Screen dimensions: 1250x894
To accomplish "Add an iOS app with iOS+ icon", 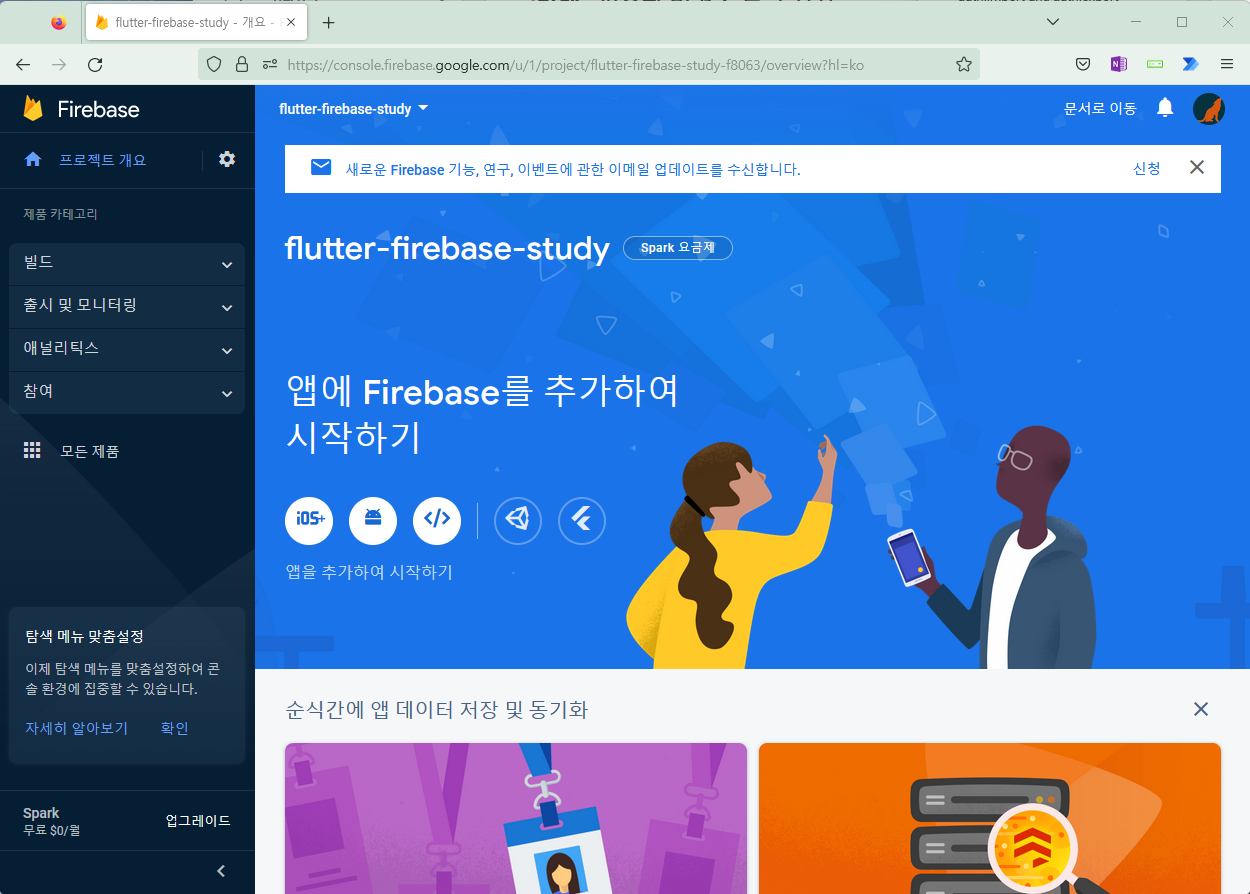I will pyautogui.click(x=309, y=520).
